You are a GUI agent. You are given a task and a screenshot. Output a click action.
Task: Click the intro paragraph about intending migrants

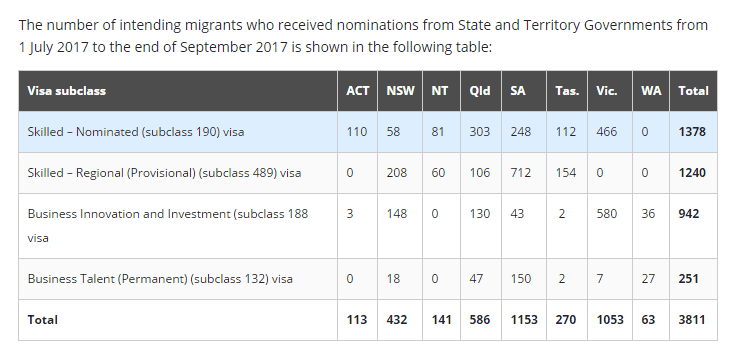(363, 36)
